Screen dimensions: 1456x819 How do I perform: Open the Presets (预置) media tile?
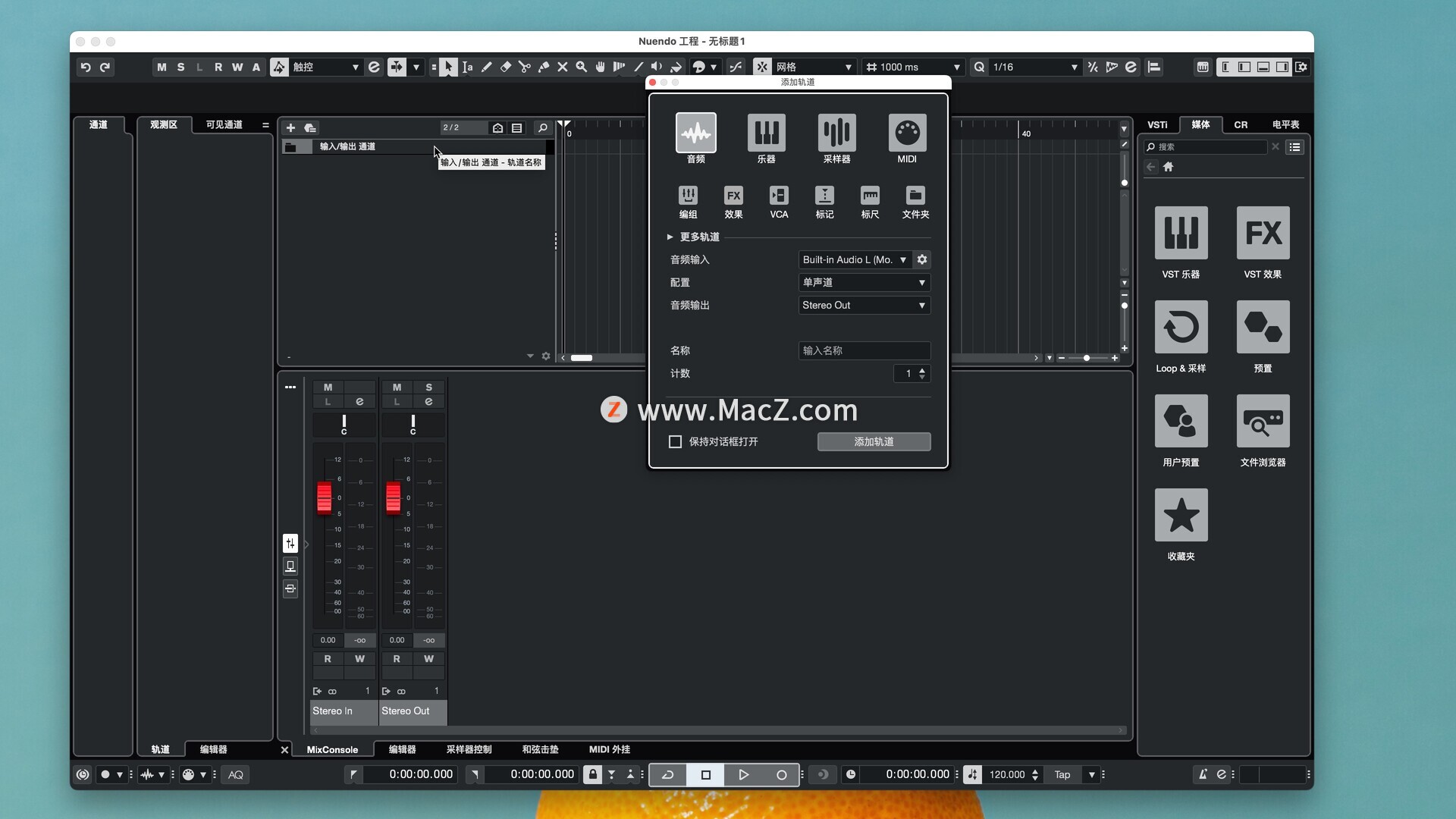coord(1263,327)
